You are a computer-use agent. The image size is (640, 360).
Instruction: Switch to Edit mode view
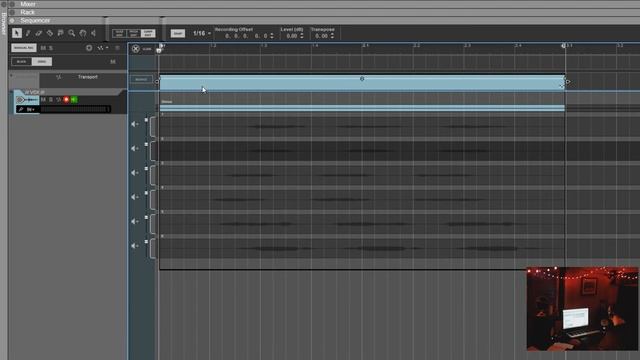coord(148,33)
